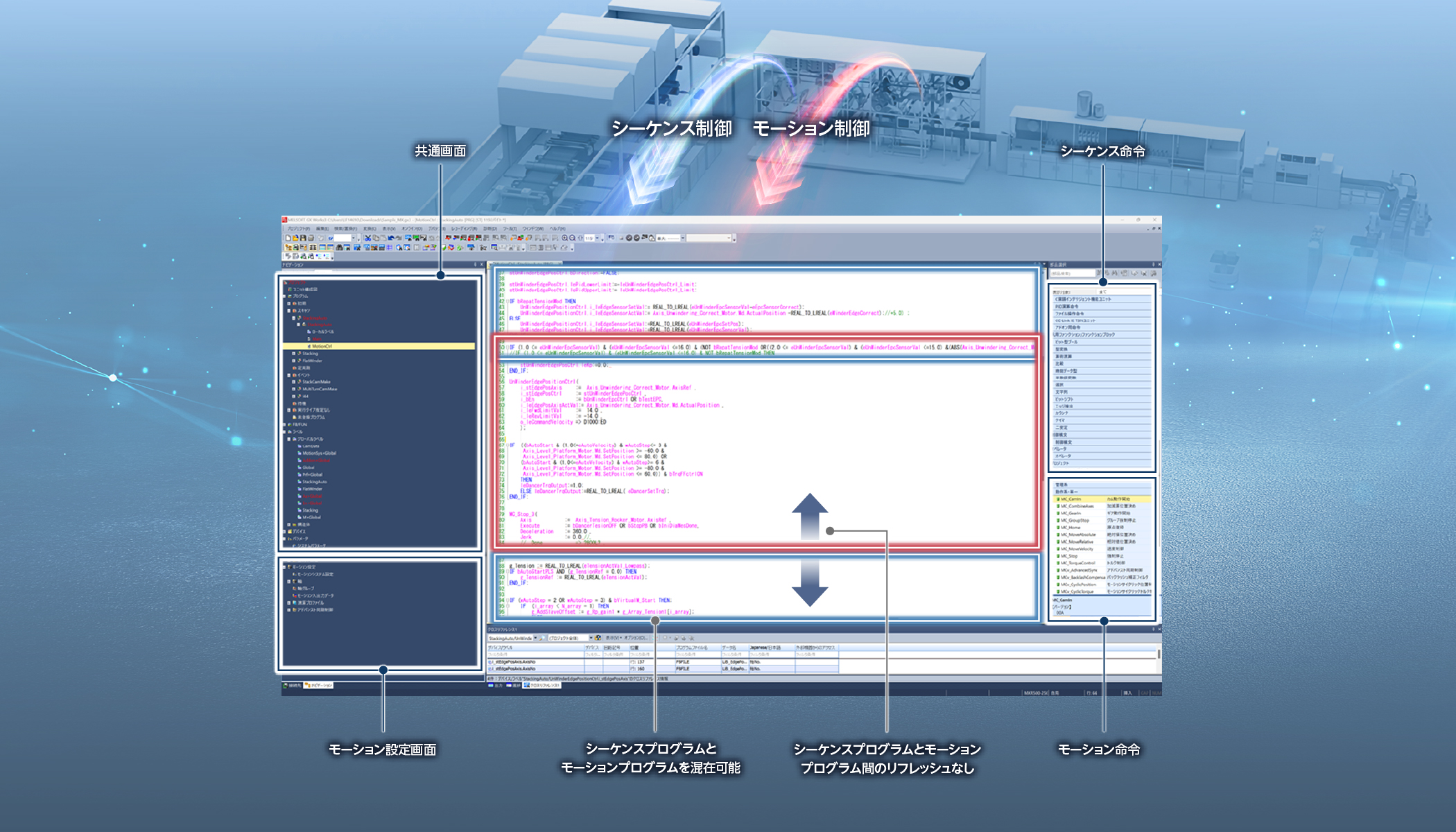The height and width of the screenshot is (832, 1456).
Task: Click the 比較 instruction category
Action: pos(1059,363)
